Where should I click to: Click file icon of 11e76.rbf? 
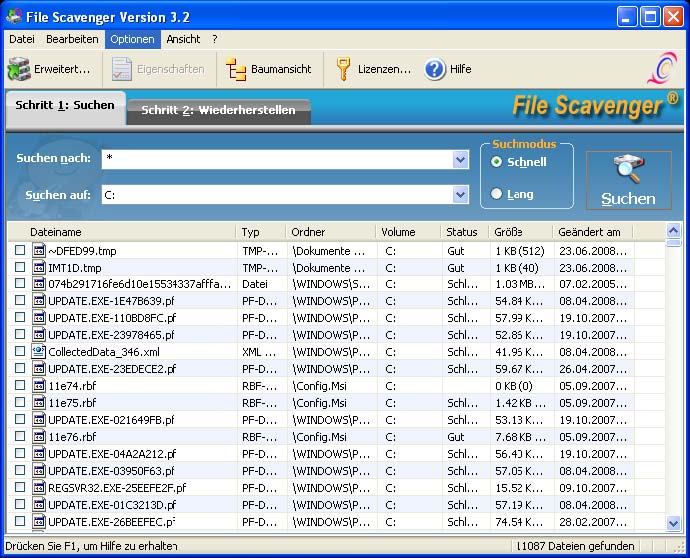pos(39,436)
